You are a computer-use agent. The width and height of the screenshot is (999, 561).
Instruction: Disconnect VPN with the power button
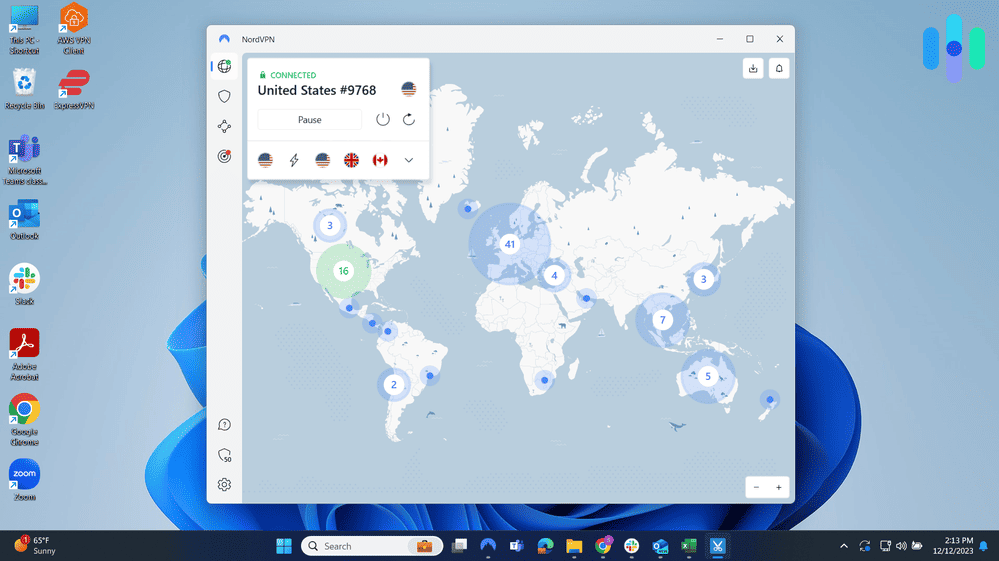(383, 120)
